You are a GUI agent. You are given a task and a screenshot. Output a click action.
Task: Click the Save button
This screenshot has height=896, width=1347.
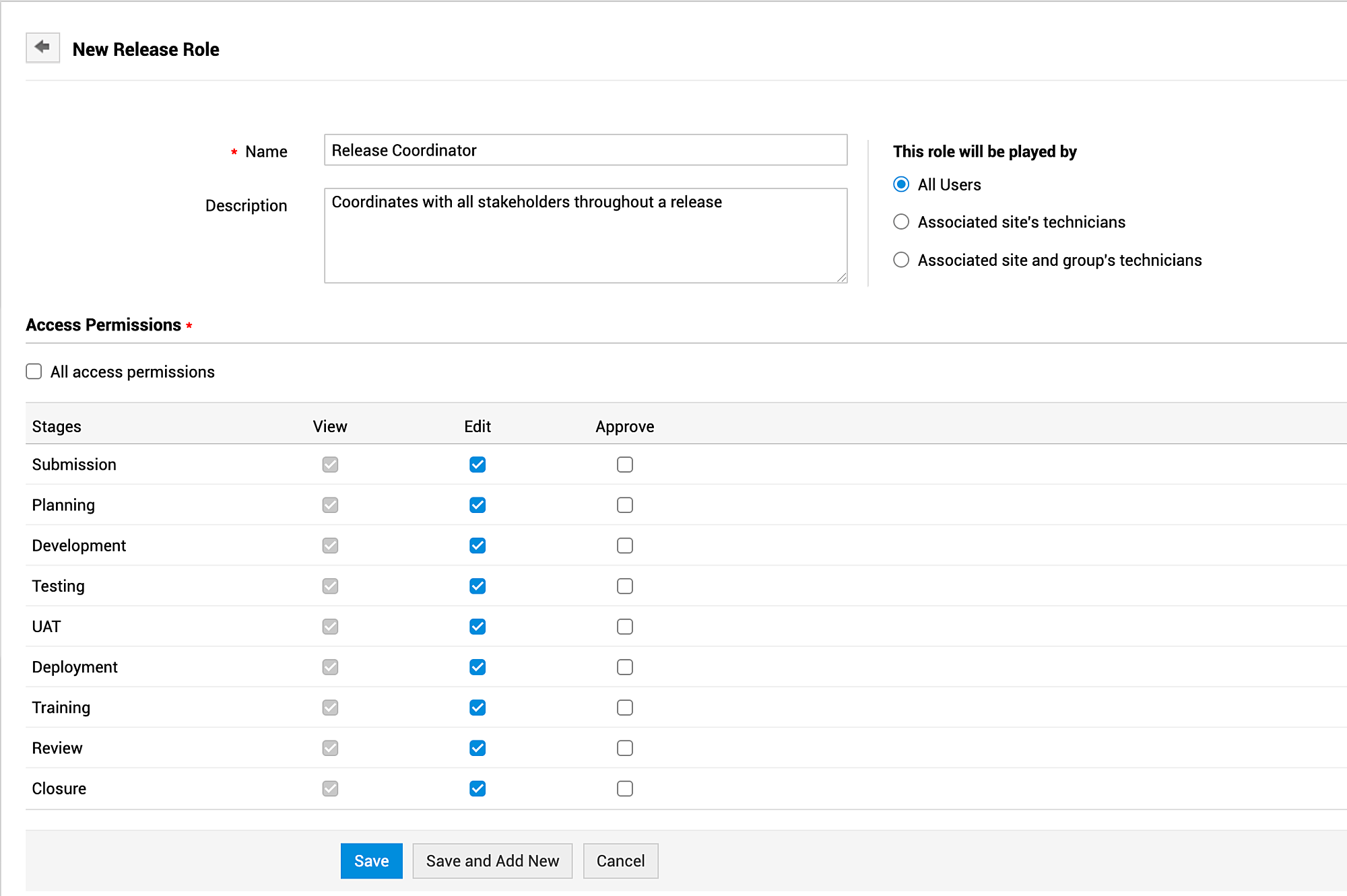click(x=371, y=861)
